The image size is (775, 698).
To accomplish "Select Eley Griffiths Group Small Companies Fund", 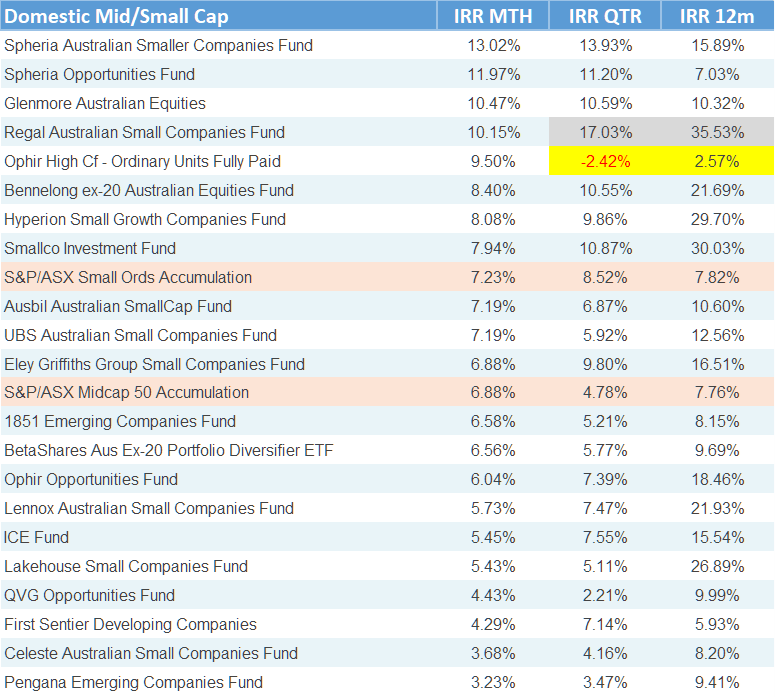I will [154, 364].
